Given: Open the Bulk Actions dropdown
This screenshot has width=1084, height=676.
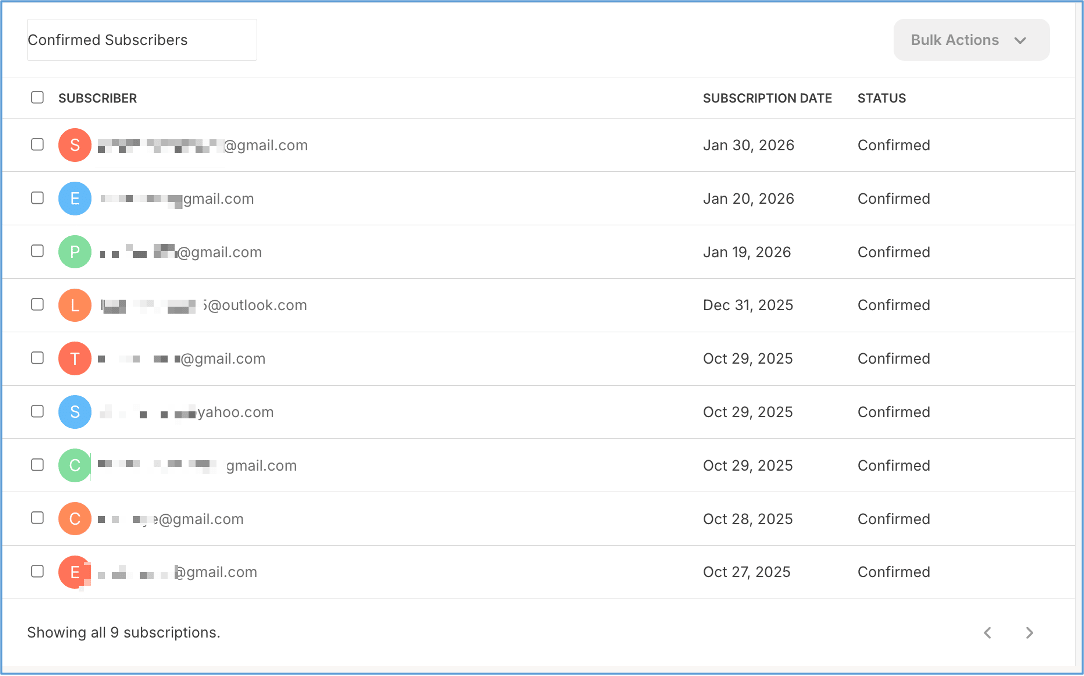Looking at the screenshot, I should [970, 40].
